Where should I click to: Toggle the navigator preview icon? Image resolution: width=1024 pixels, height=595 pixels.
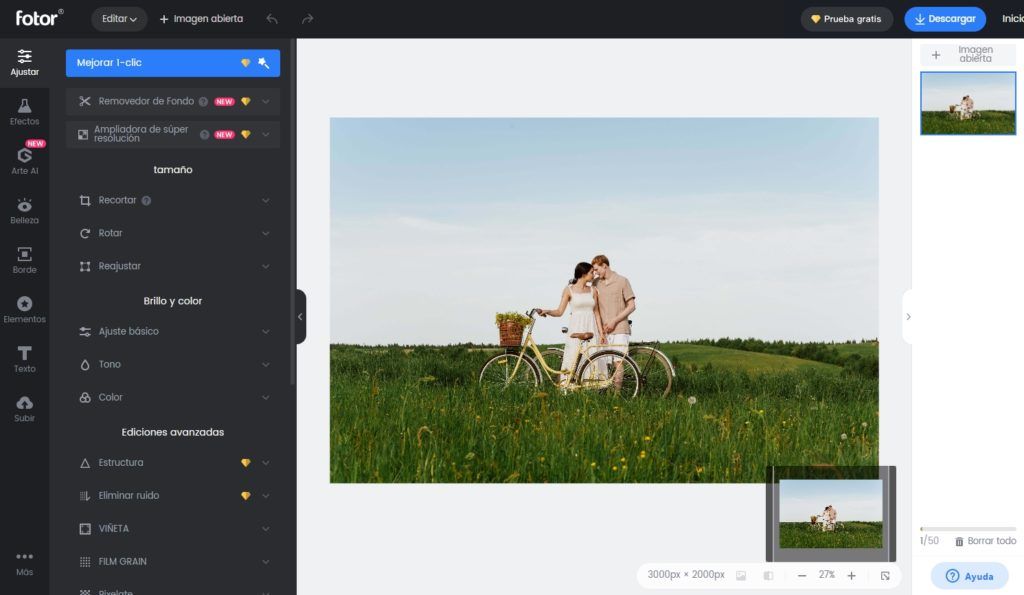(885, 576)
